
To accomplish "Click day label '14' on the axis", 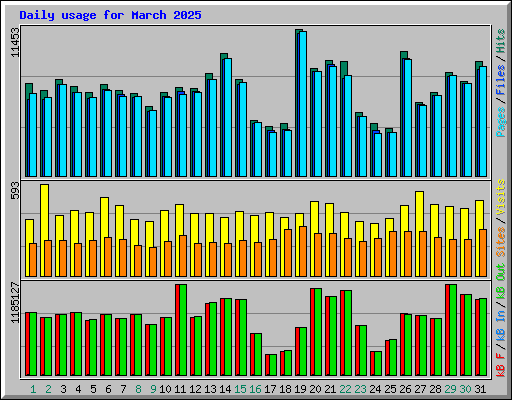I will 225,389.
